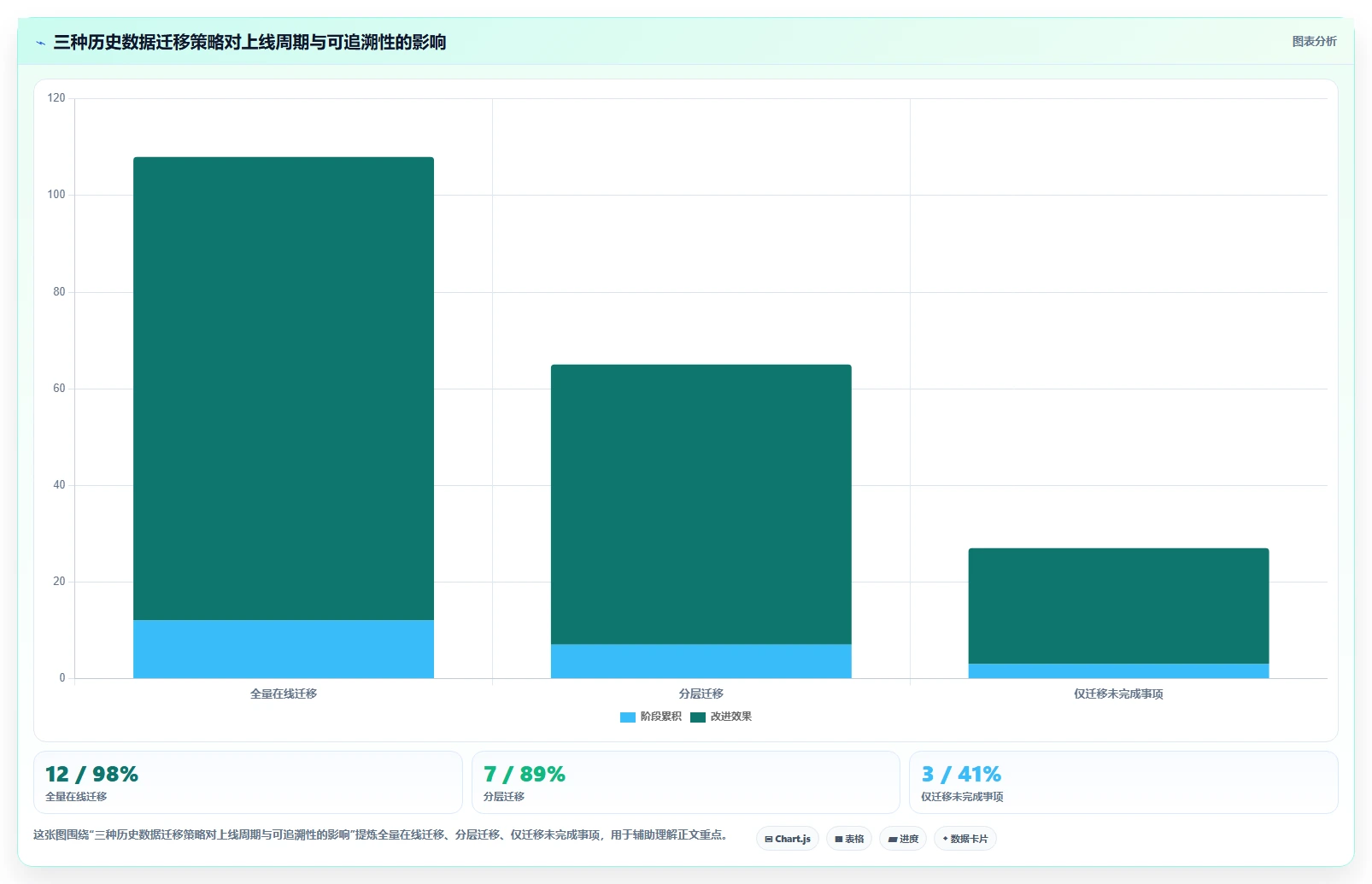This screenshot has height=884, width=1372.
Task: Select the blue bar segment for 分层迁移
Action: coord(701,662)
